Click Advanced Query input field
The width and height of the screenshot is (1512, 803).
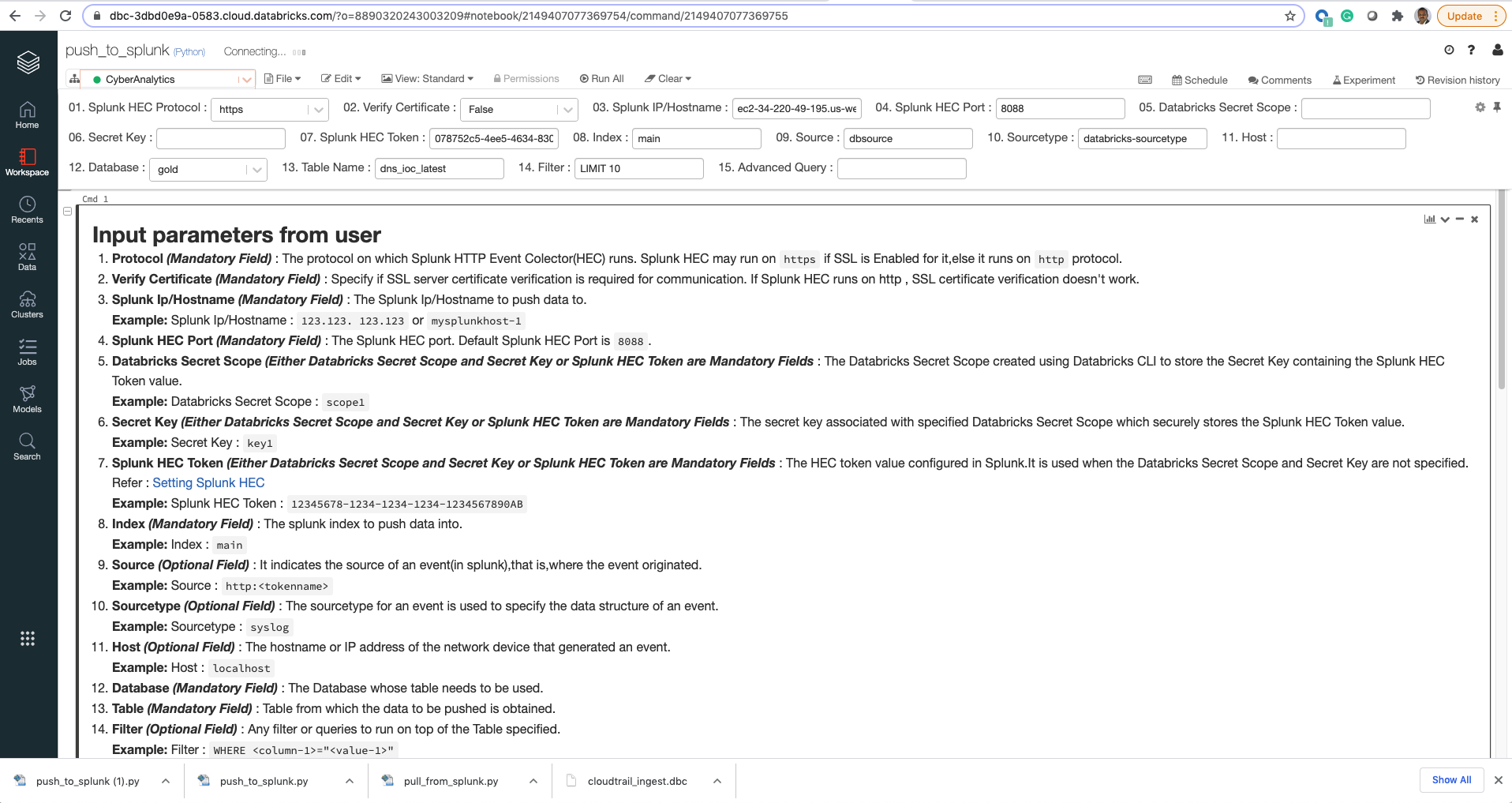tap(902, 168)
